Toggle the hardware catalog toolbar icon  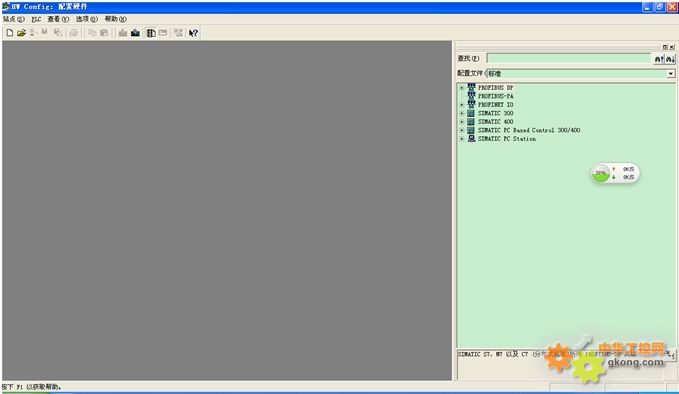coord(151,33)
